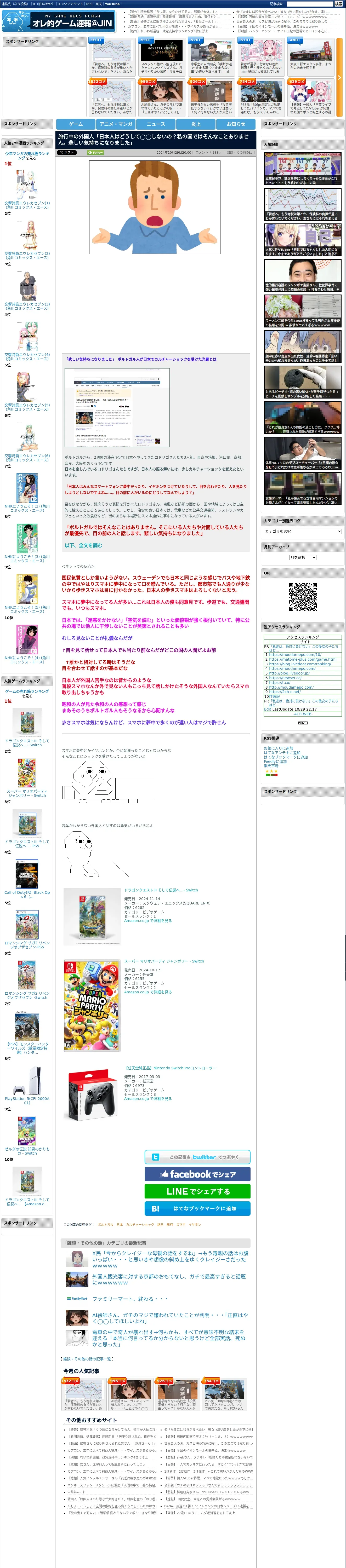Click the Feedlyに追加 link
The width and height of the screenshot is (346, 1568).
[275, 762]
